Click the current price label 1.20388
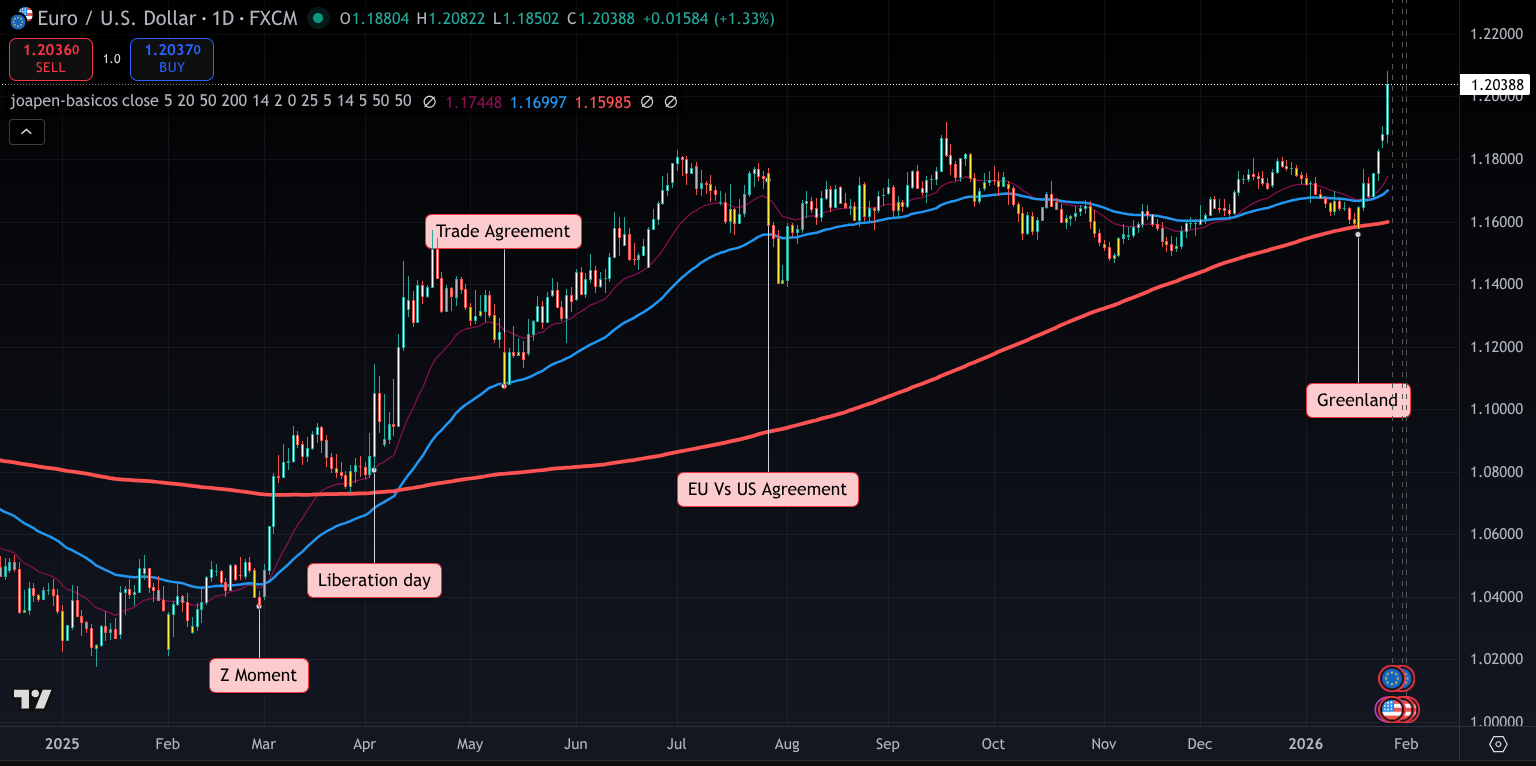 (1496, 85)
